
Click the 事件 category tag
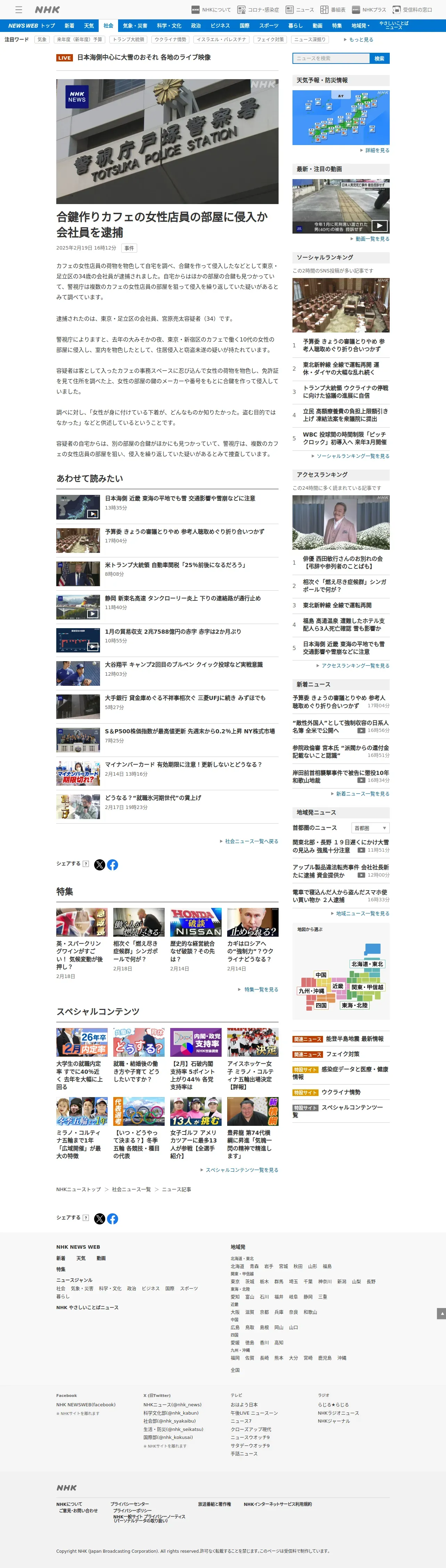click(x=129, y=248)
